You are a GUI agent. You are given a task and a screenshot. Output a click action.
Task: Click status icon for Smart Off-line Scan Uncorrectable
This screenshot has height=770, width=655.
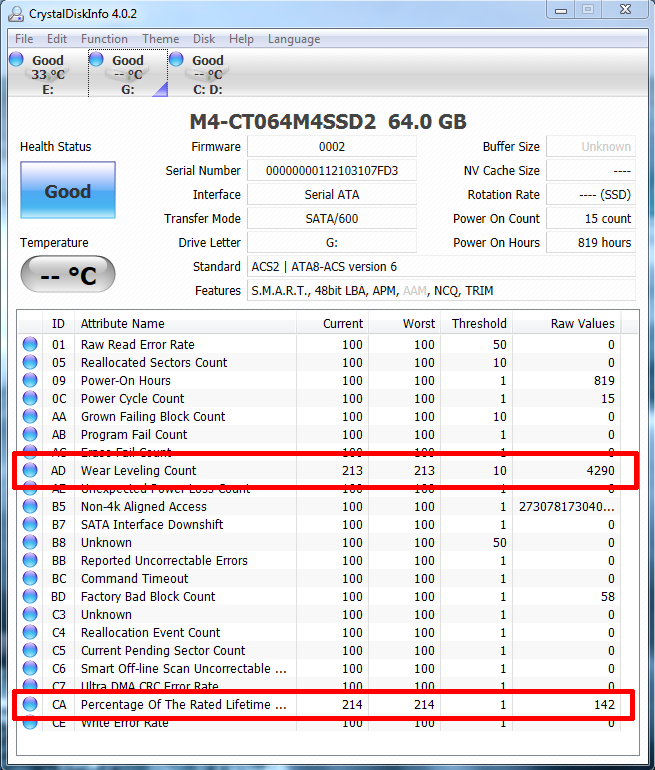[30, 668]
